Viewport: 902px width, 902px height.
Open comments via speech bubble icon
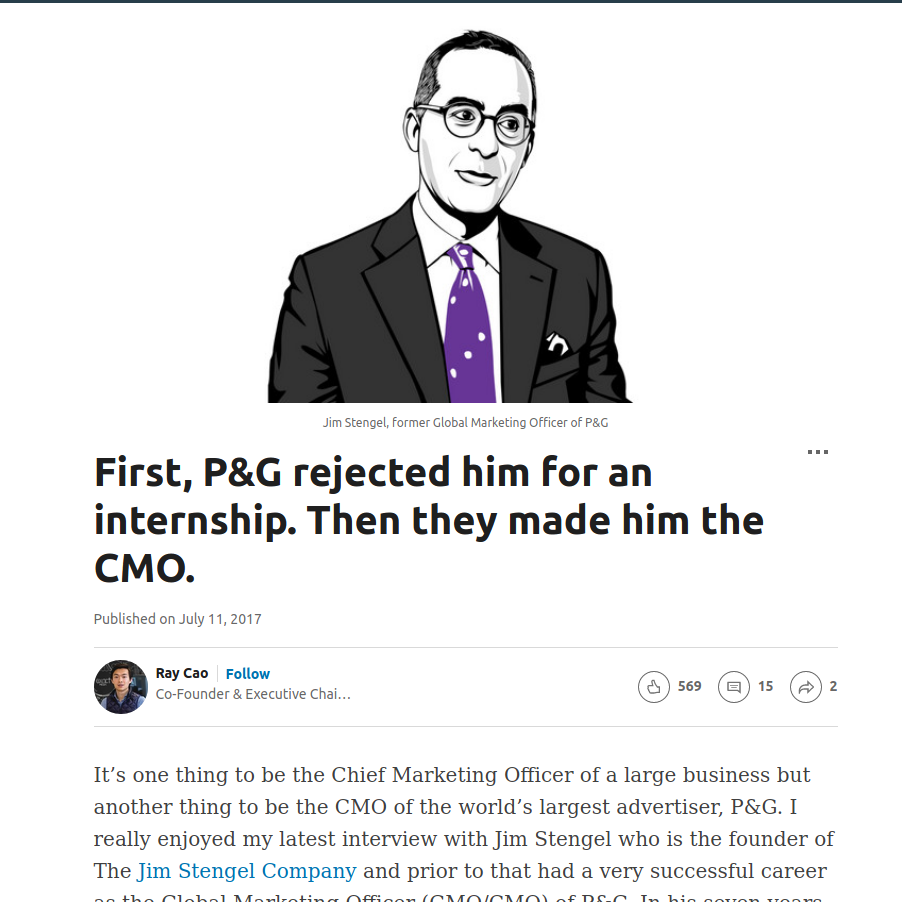click(x=733, y=687)
